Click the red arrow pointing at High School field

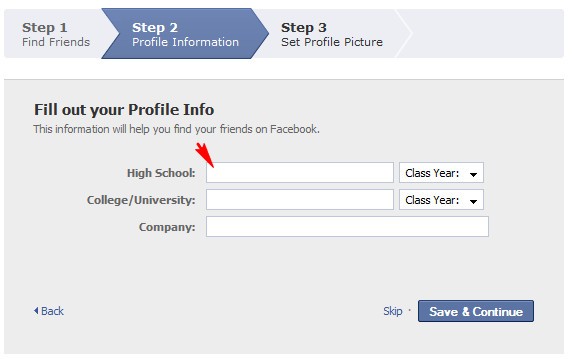(204, 155)
